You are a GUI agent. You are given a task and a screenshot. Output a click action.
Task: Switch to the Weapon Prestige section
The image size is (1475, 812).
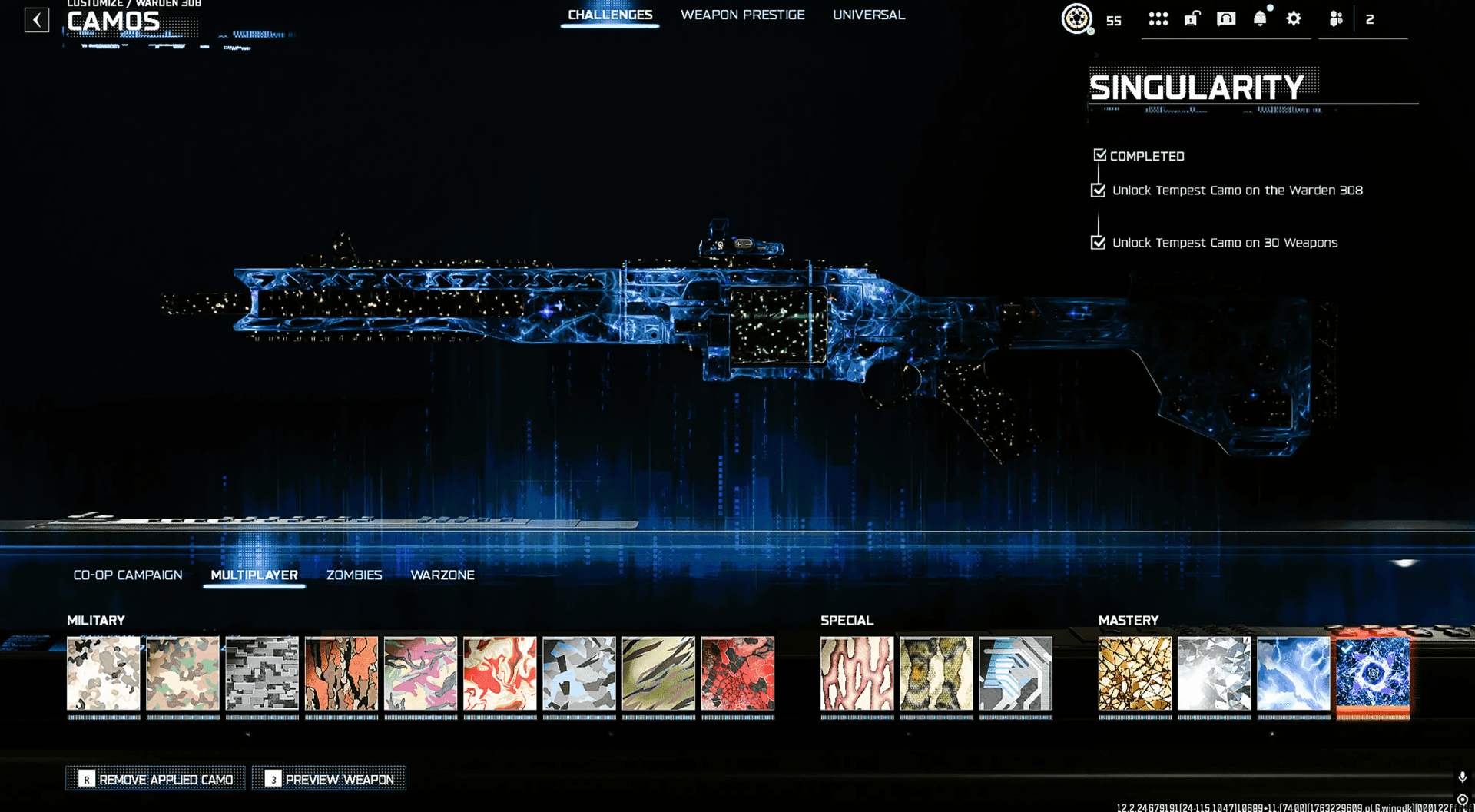742,15
